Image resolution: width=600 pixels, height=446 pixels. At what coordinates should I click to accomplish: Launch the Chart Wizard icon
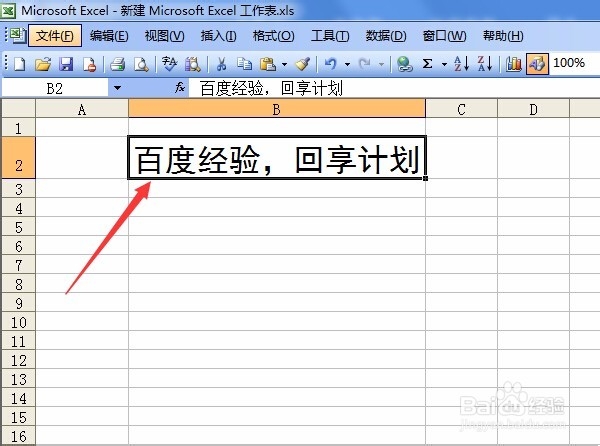click(x=513, y=63)
